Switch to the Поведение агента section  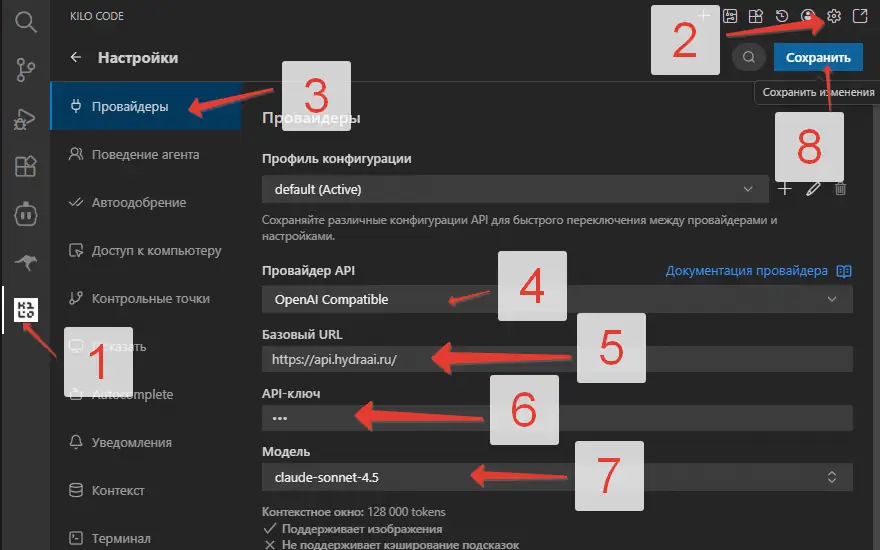[x=145, y=155]
